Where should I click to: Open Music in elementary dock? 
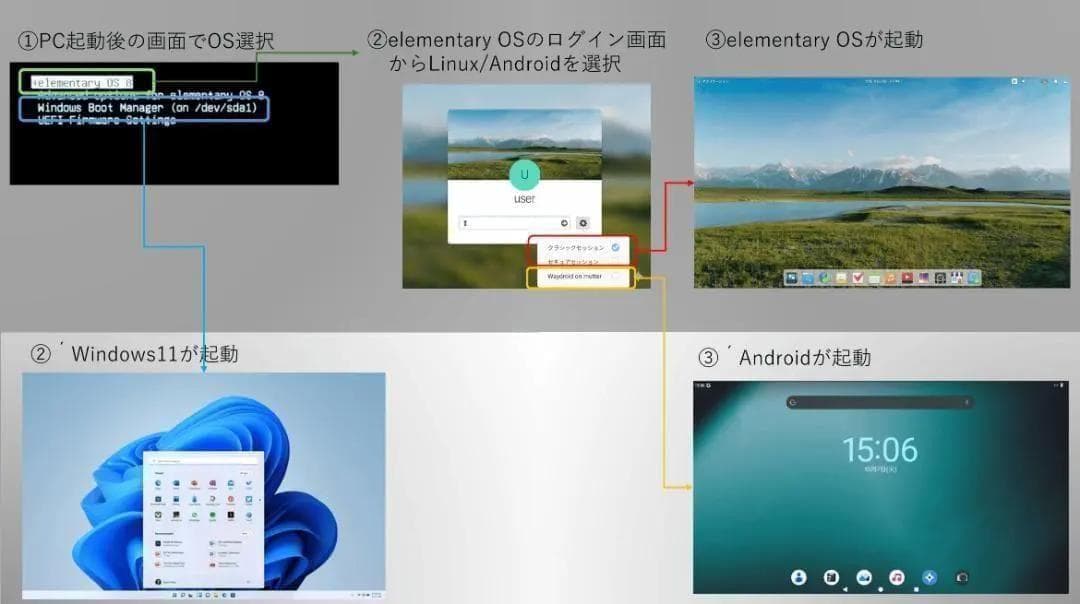click(x=891, y=278)
